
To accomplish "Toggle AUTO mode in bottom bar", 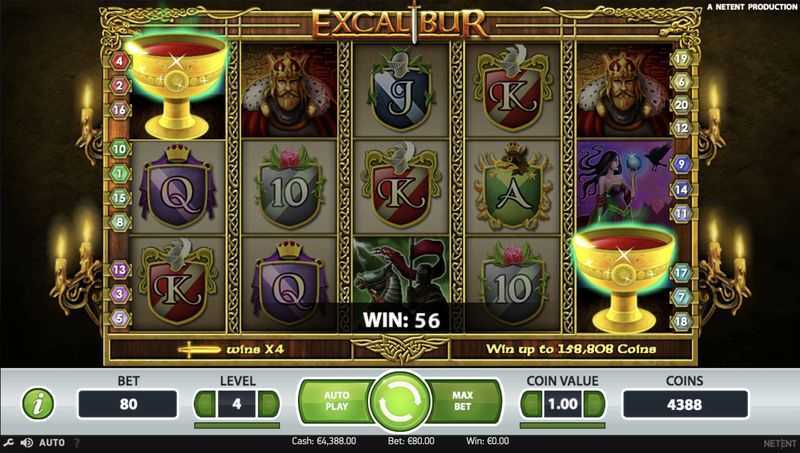I will coord(52,442).
